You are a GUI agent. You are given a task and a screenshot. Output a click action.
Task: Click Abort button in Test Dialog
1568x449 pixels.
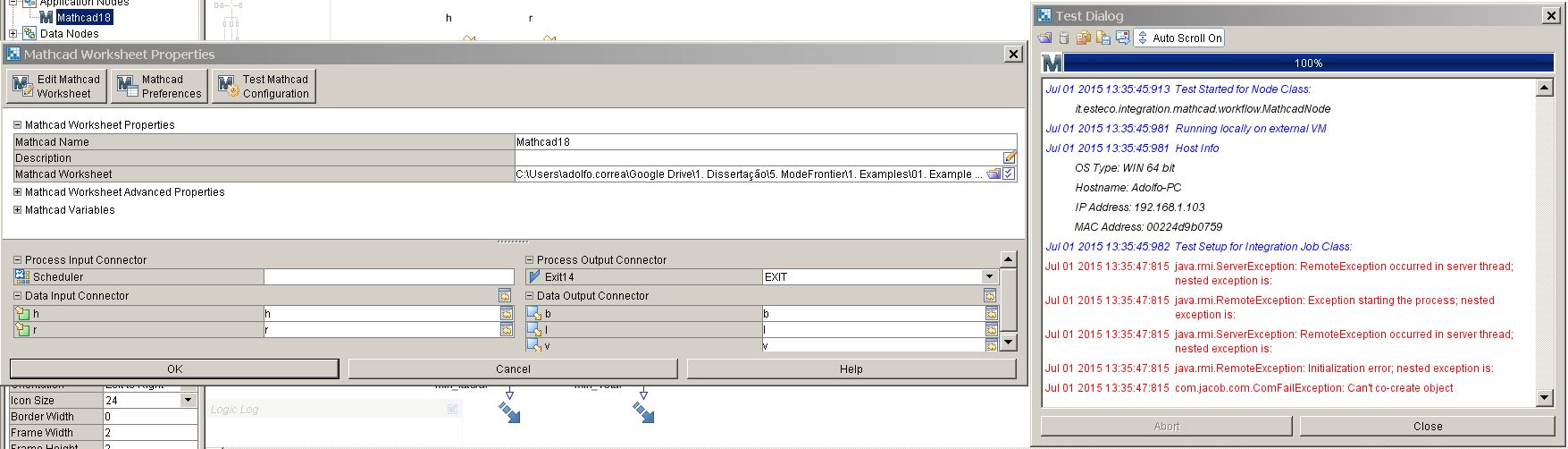click(1166, 426)
